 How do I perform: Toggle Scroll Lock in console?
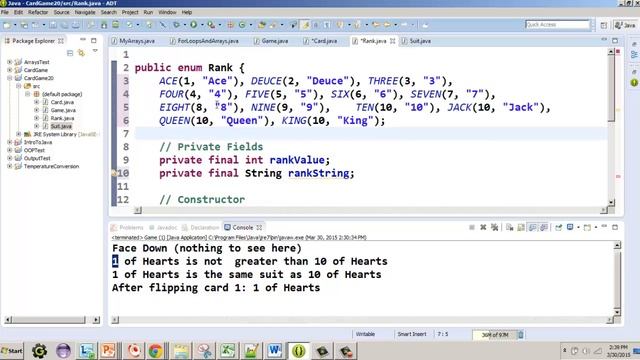click(x=521, y=227)
